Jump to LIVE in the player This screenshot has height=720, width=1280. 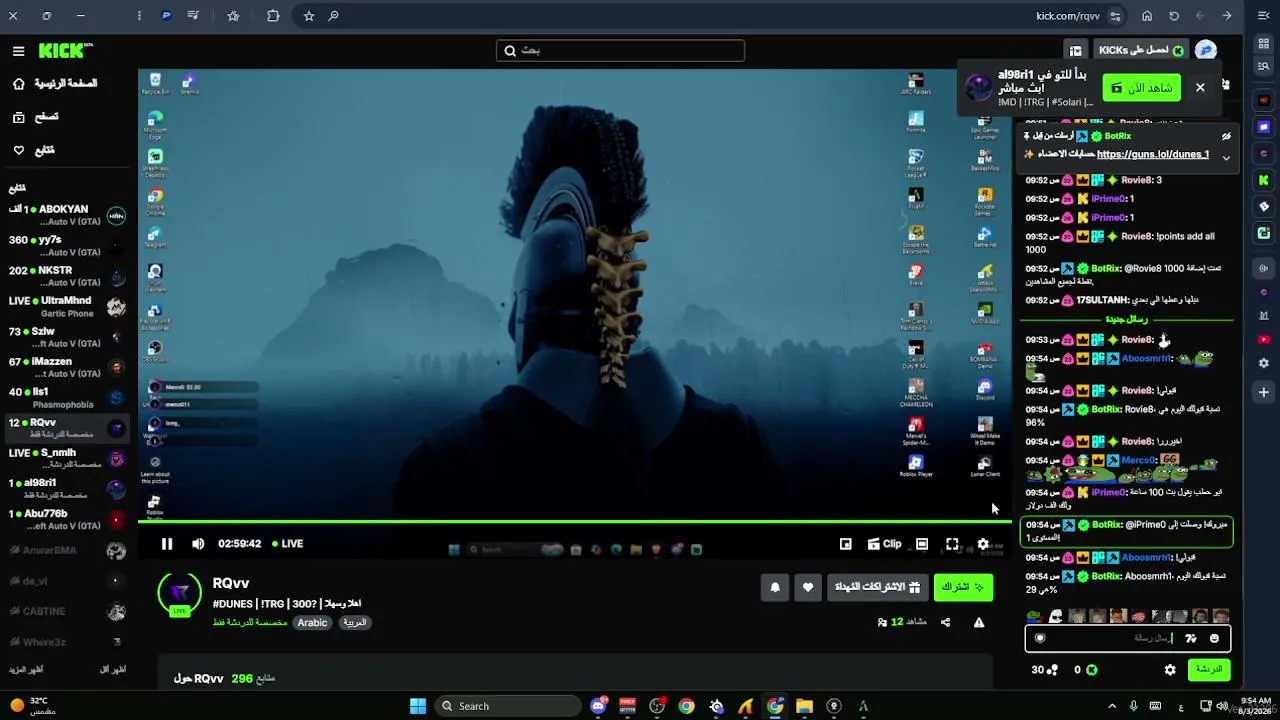tap(287, 544)
